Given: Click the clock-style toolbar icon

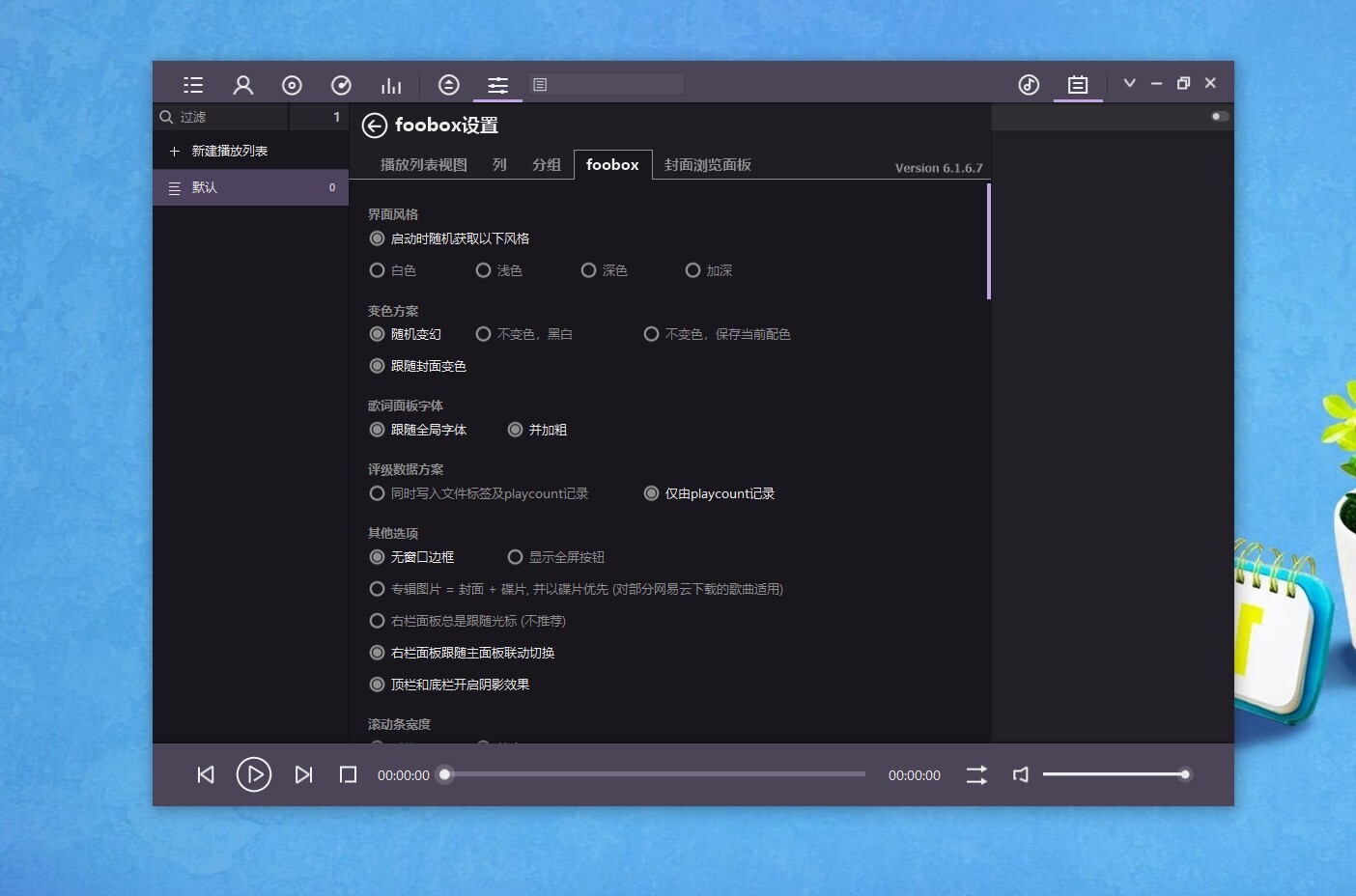Looking at the screenshot, I should click(341, 84).
